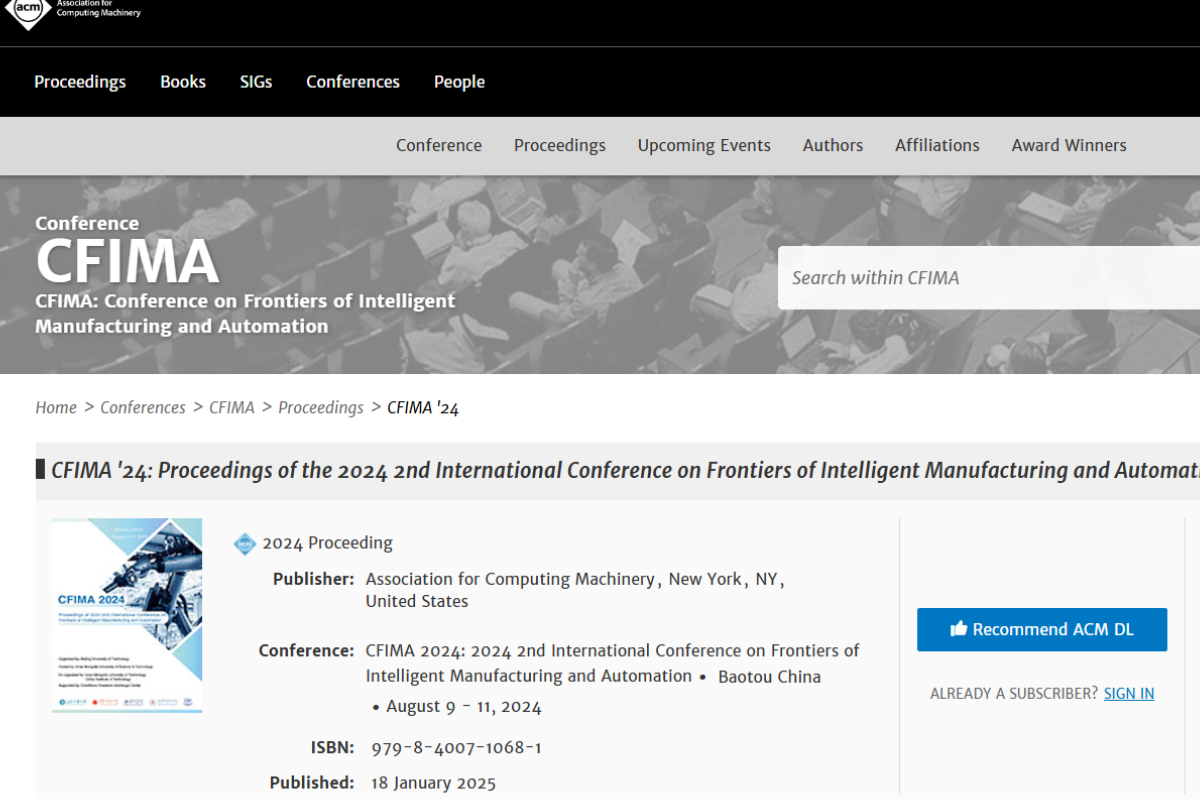The height and width of the screenshot is (800, 1200).
Task: Click the large CFIMA banner heading
Action: coord(127,261)
